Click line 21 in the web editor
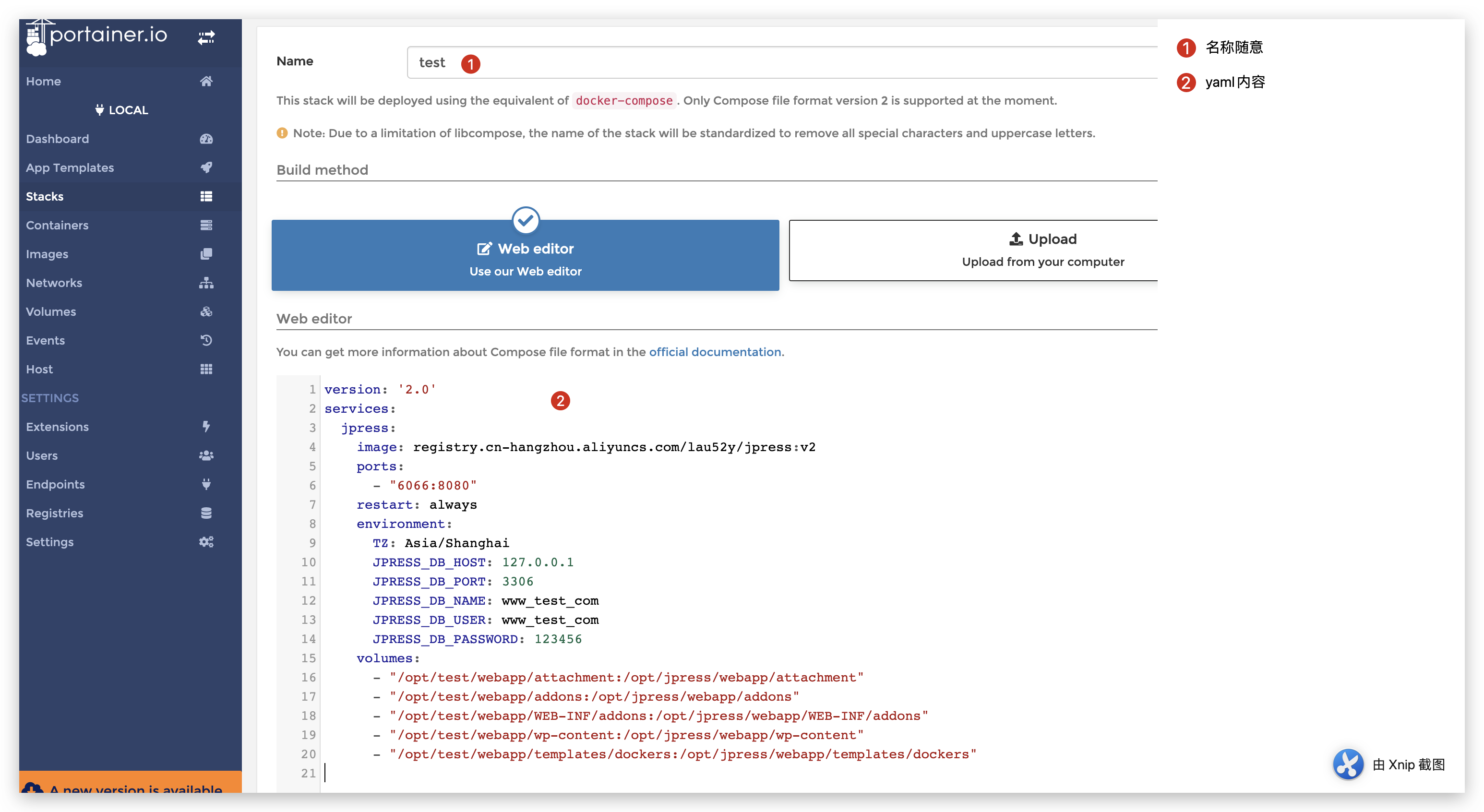The height and width of the screenshot is (812, 1484). pyautogui.click(x=518, y=774)
